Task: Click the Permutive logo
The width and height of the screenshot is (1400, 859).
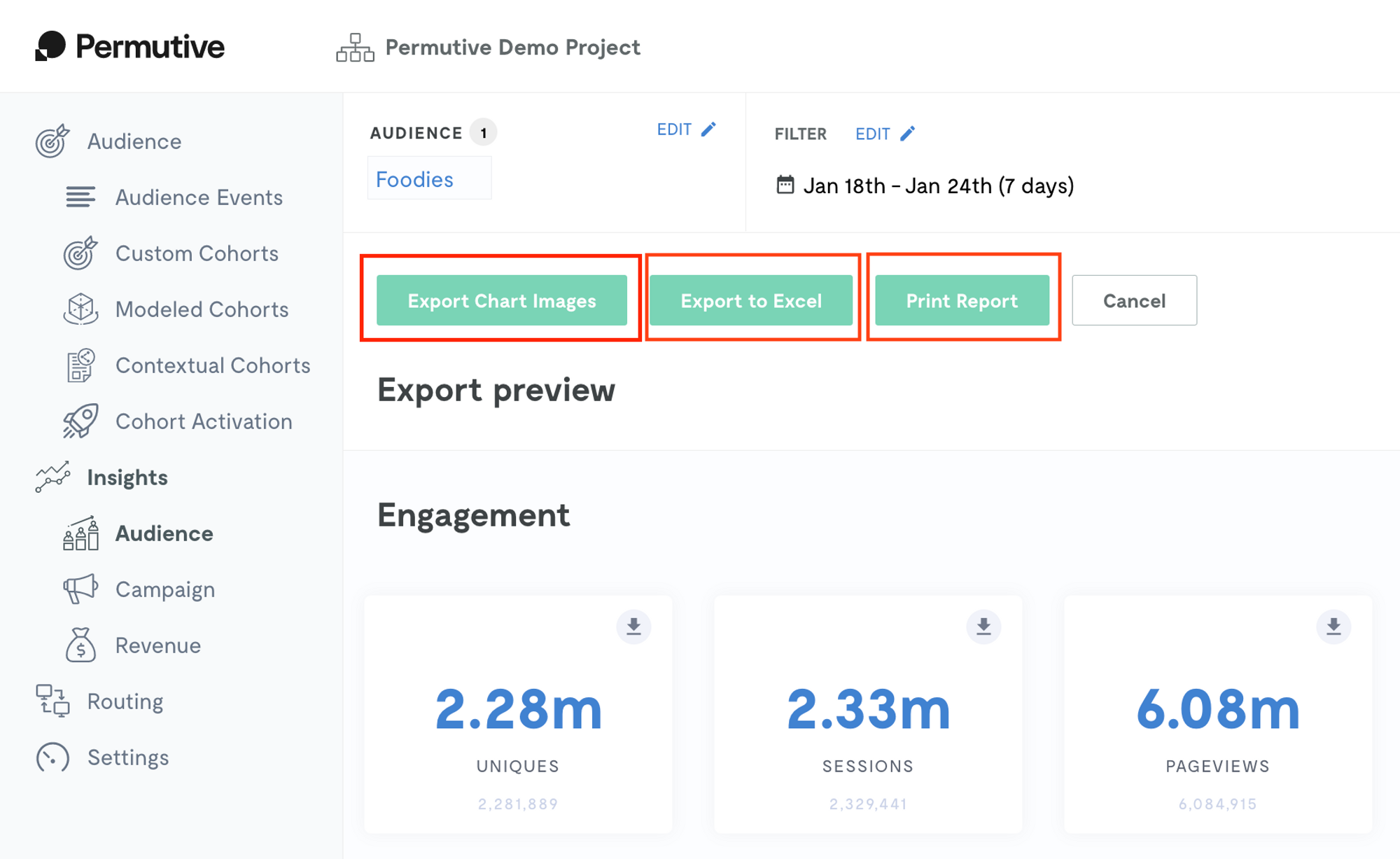Action: tap(130, 46)
